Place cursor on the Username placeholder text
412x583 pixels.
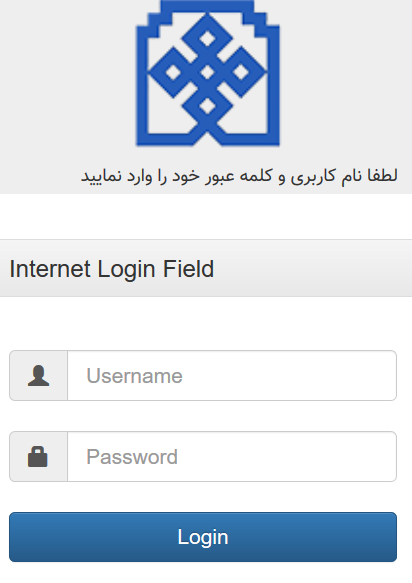pos(135,376)
